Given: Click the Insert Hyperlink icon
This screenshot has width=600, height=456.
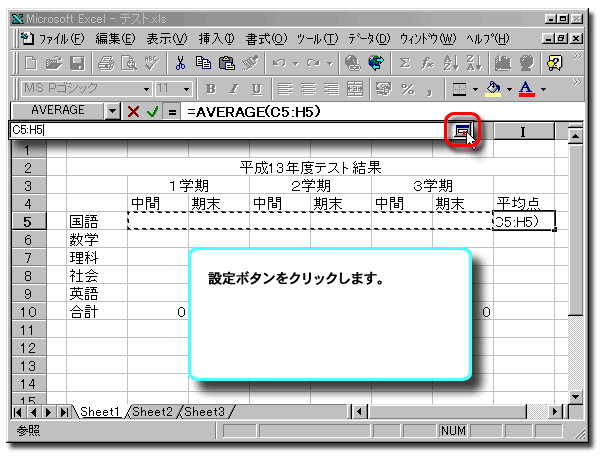Looking at the screenshot, I should point(352,63).
